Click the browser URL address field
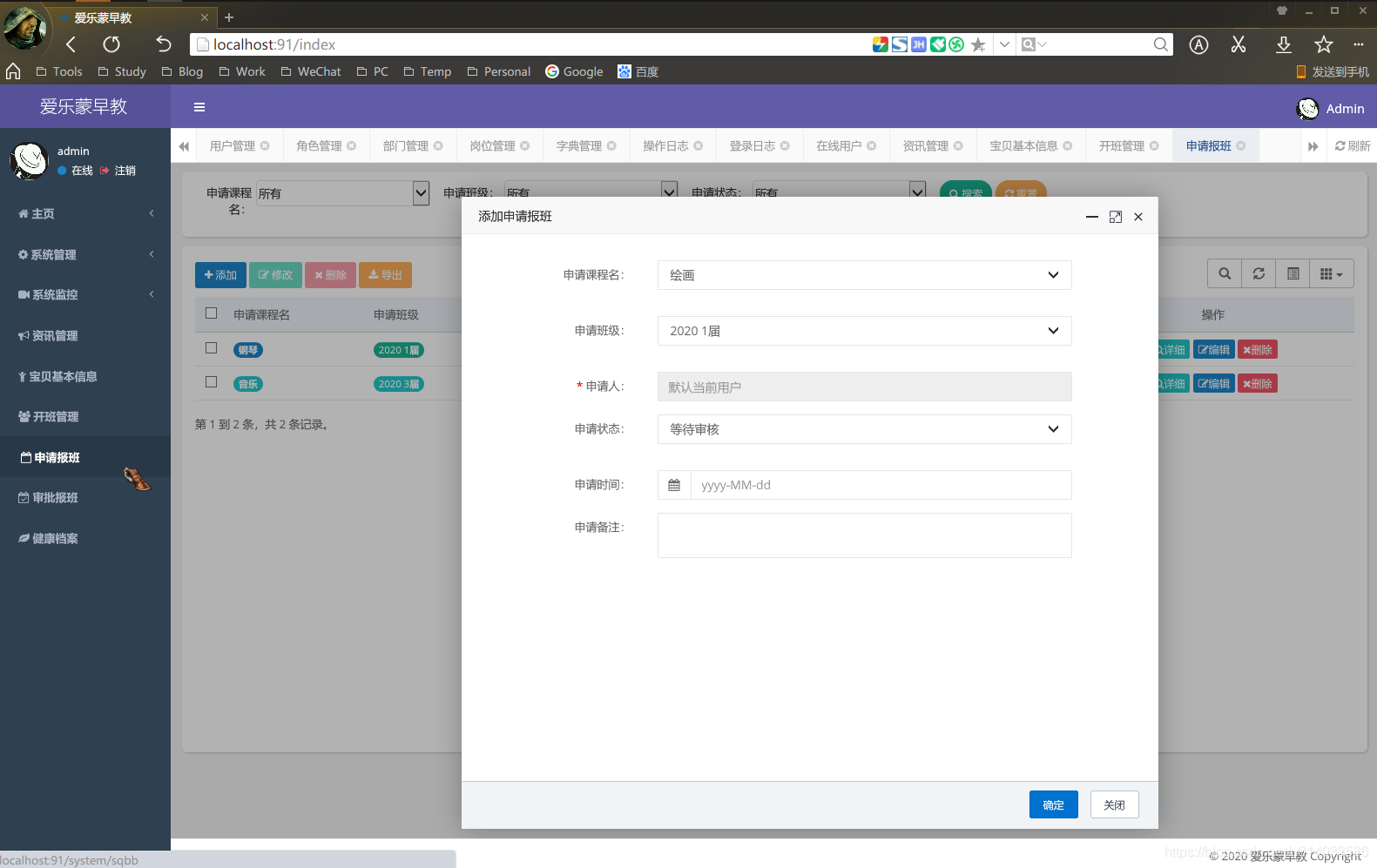The width and height of the screenshot is (1377, 868). (x=531, y=44)
